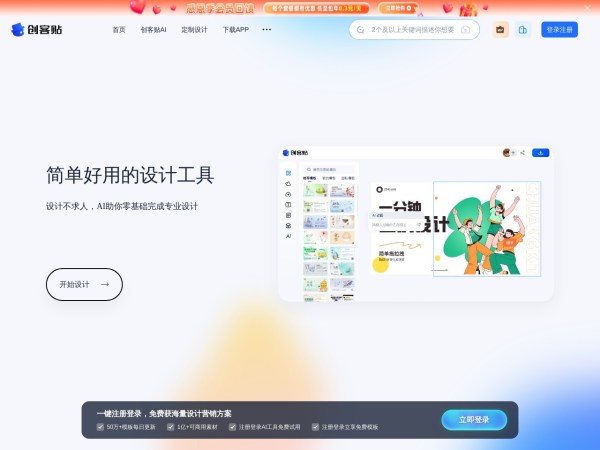This screenshot has height=450, width=600.
Task: Click the 创客贴 logo icon
Action: (17, 30)
